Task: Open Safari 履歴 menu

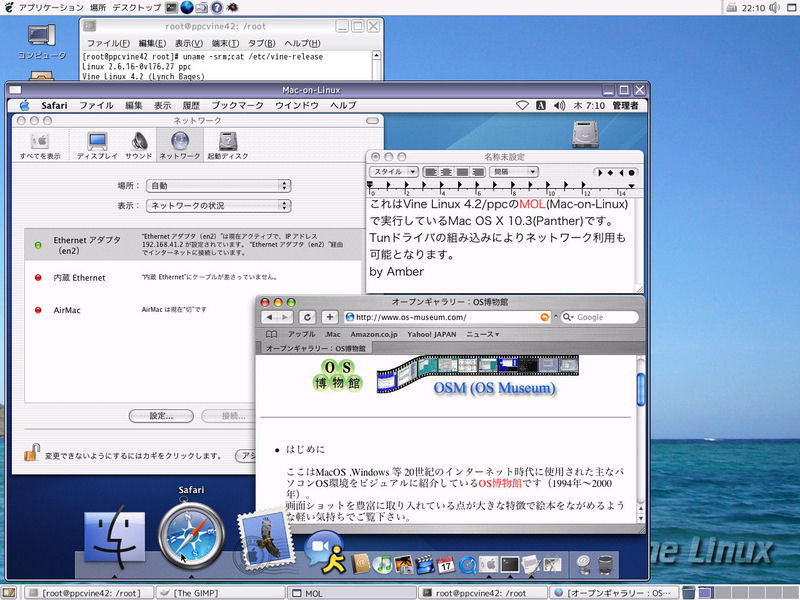Action: 191,106
